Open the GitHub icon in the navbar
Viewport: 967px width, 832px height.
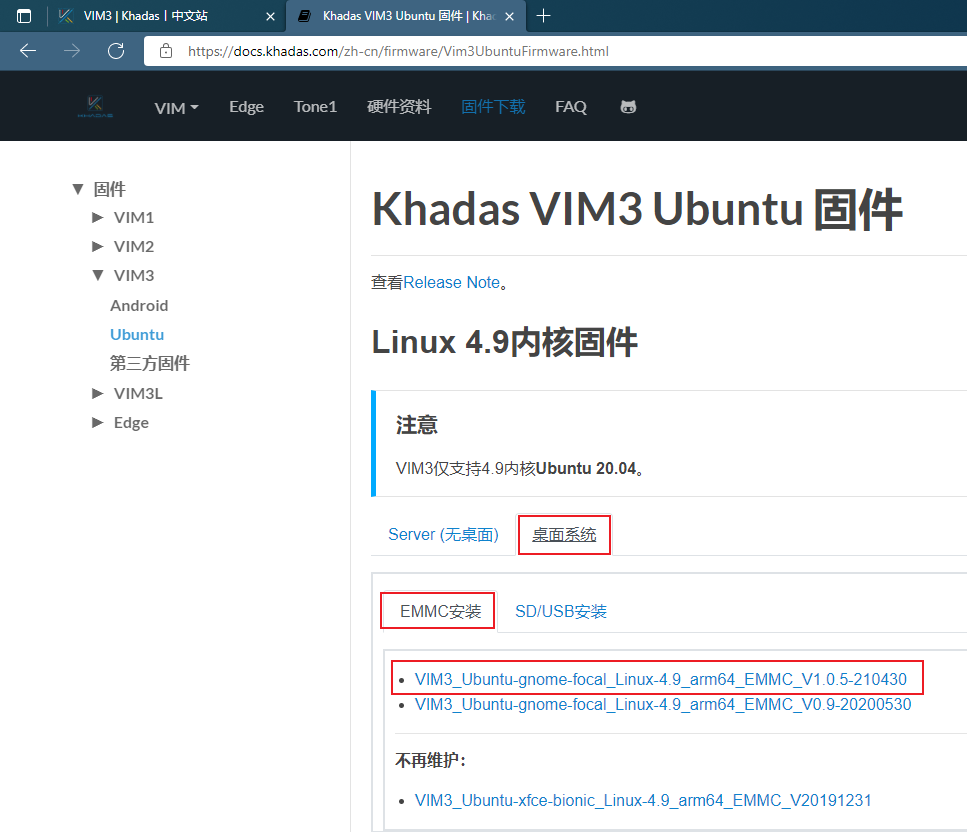point(628,106)
